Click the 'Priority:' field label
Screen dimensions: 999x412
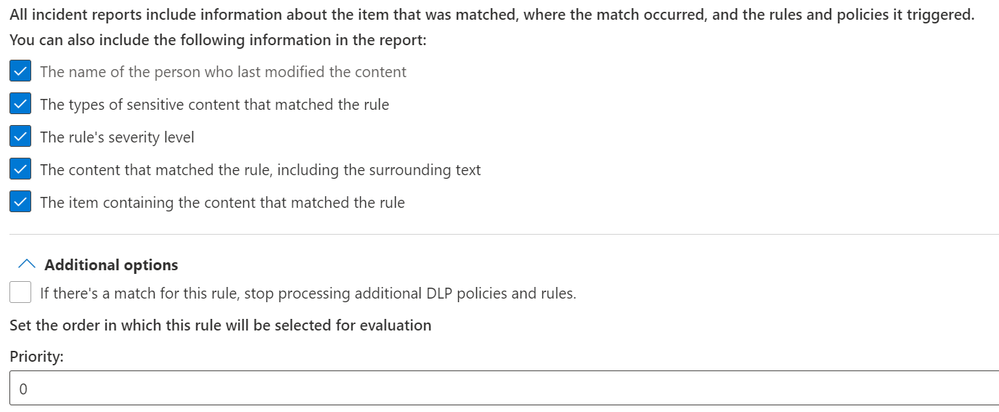coord(37,357)
